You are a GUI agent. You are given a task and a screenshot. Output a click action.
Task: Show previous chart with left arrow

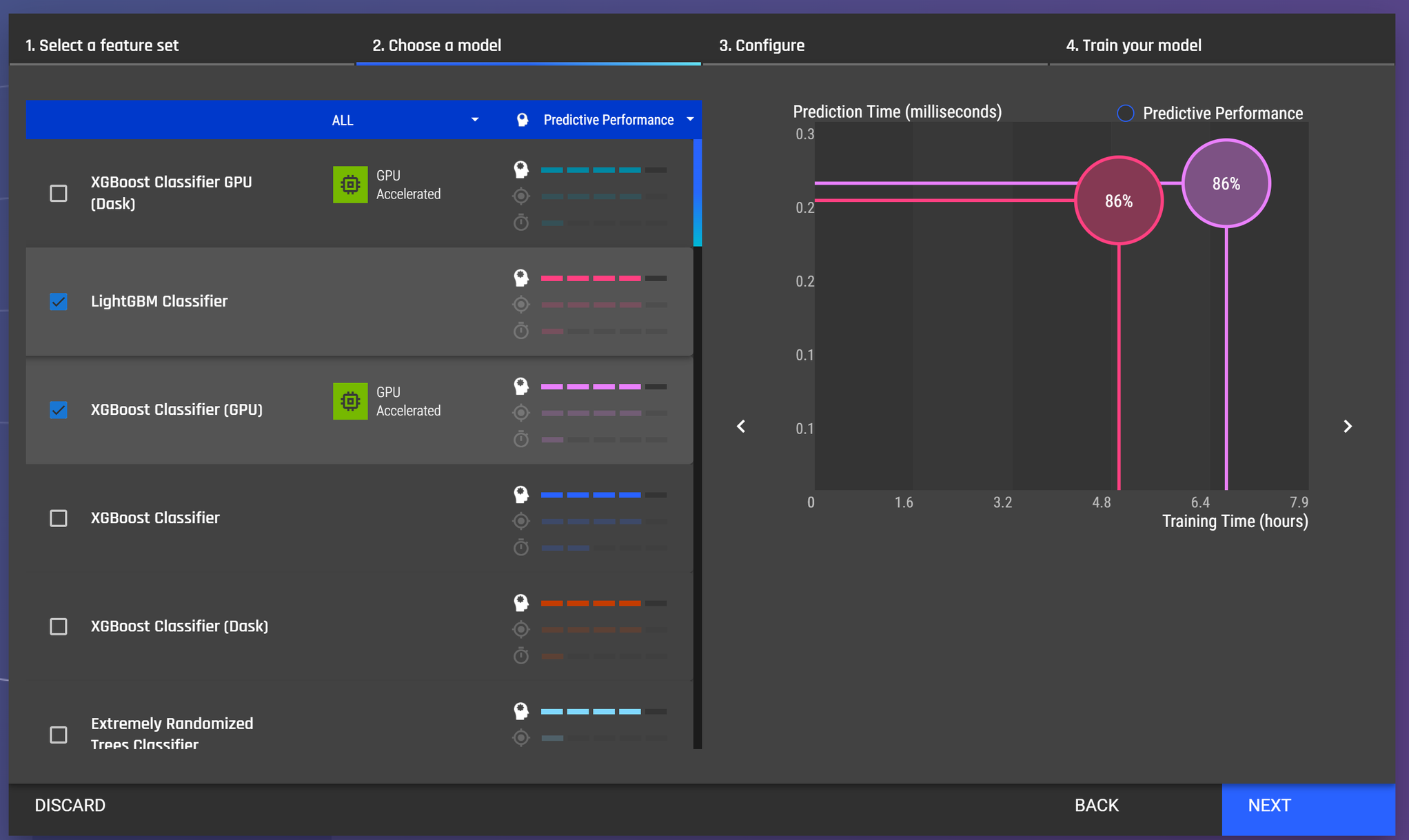pyautogui.click(x=741, y=427)
